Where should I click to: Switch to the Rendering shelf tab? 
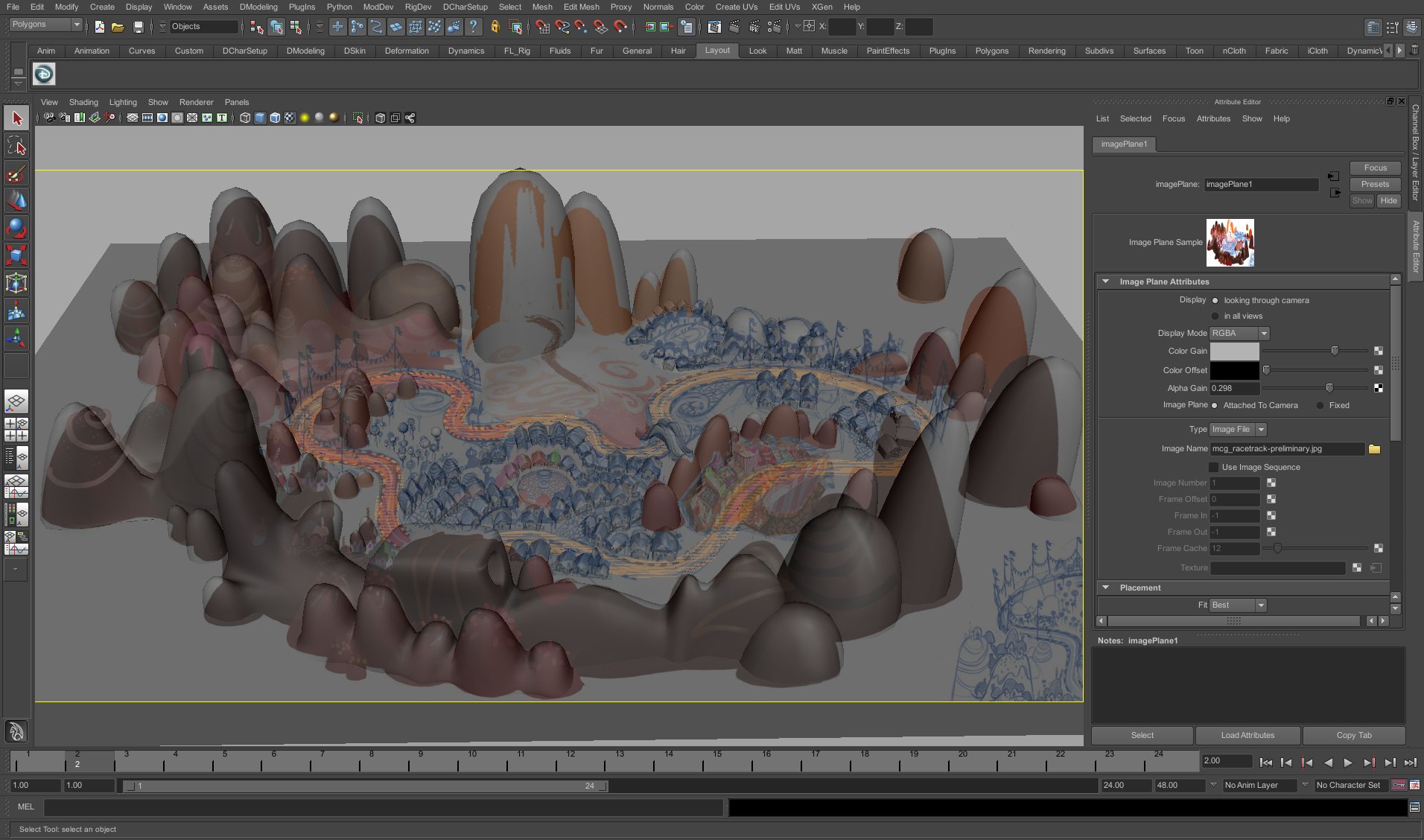(x=1046, y=51)
